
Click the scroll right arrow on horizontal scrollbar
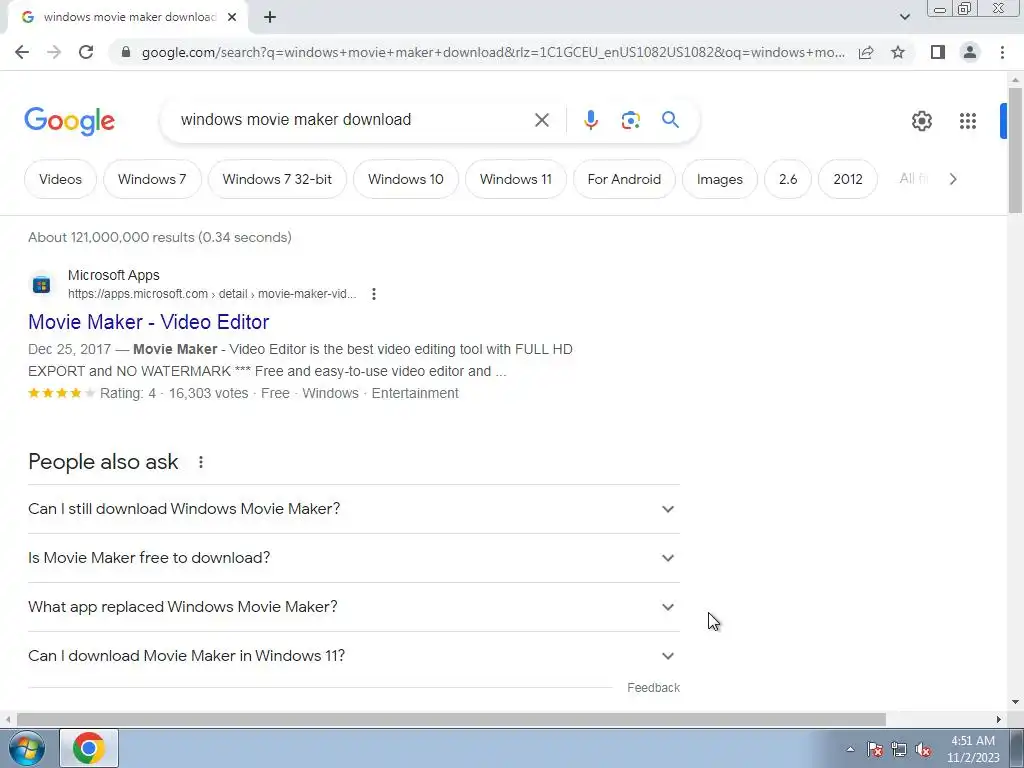[999, 719]
